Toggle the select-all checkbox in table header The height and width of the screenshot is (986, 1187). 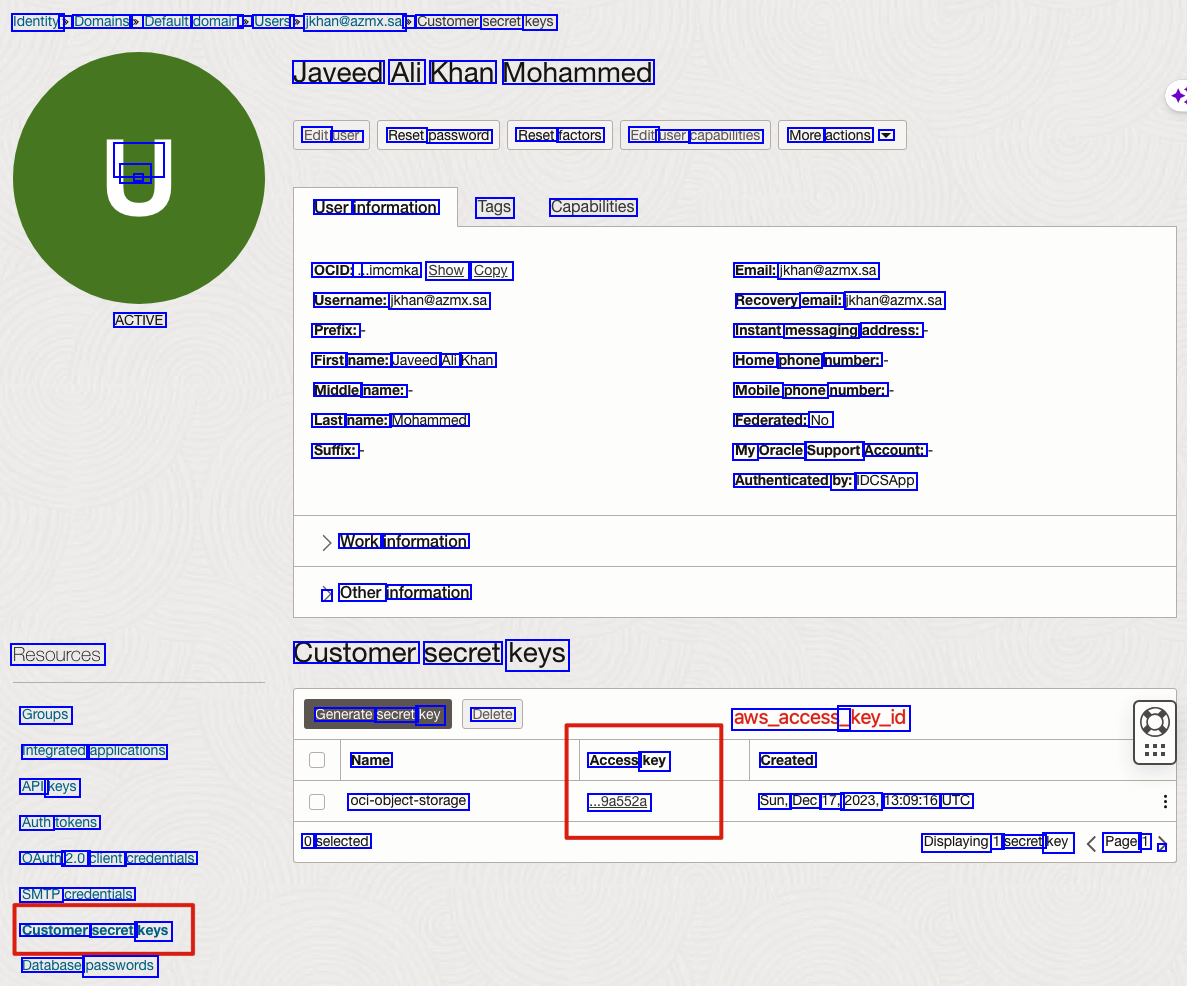(317, 760)
